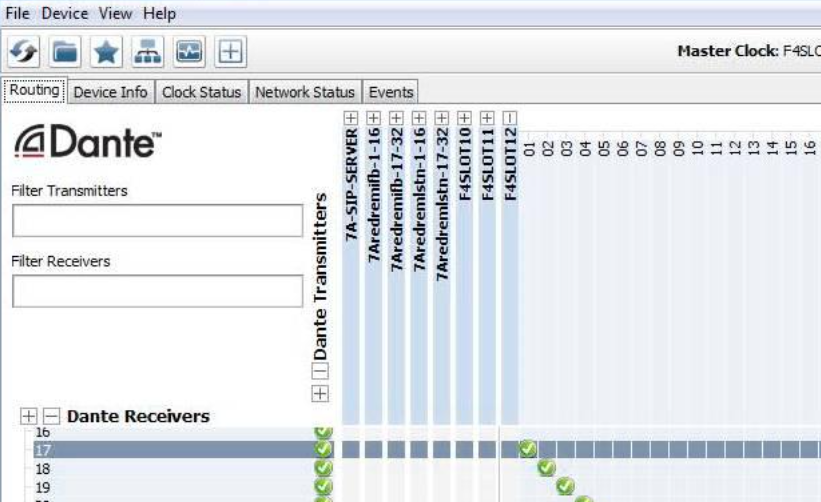This screenshot has width=821, height=502.
Task: Open the Help menu
Action: click(159, 13)
